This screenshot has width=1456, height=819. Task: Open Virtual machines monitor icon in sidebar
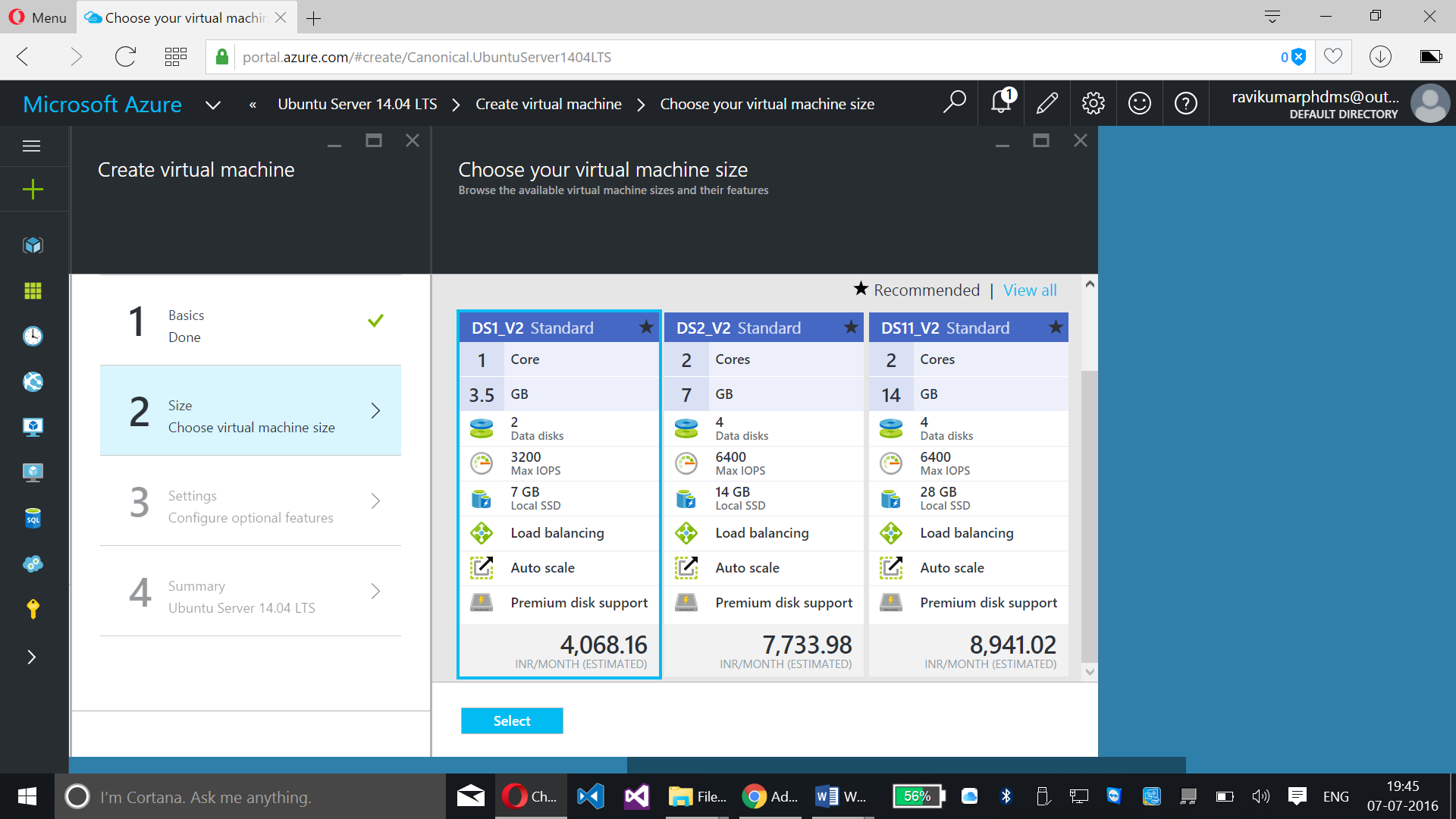pos(33,472)
